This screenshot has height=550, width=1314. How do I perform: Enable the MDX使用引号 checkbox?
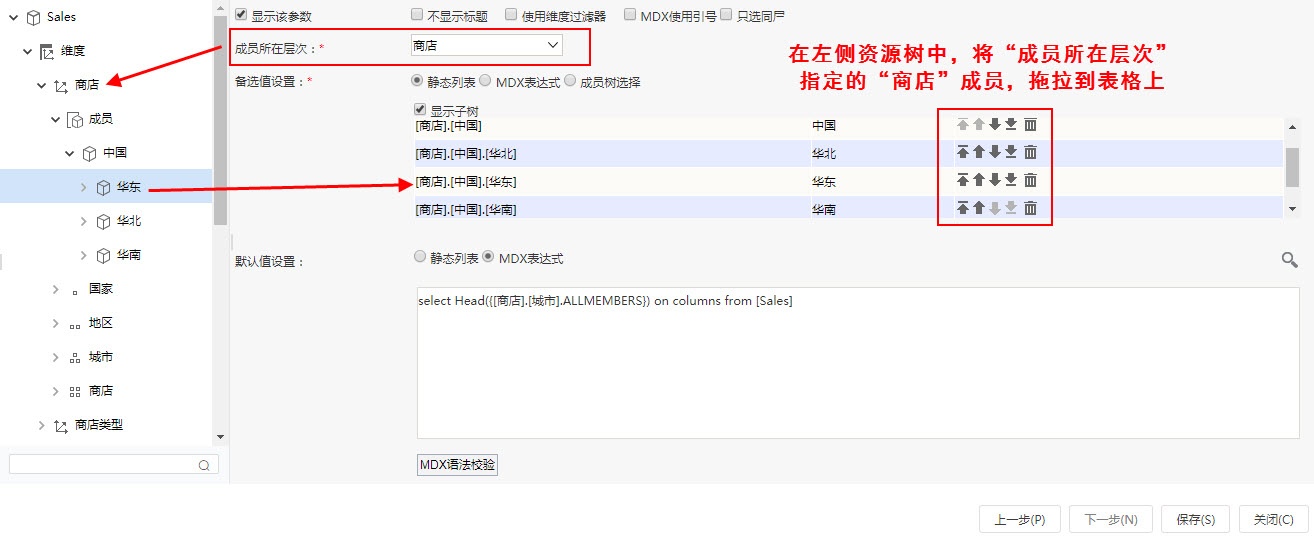[x=630, y=15]
